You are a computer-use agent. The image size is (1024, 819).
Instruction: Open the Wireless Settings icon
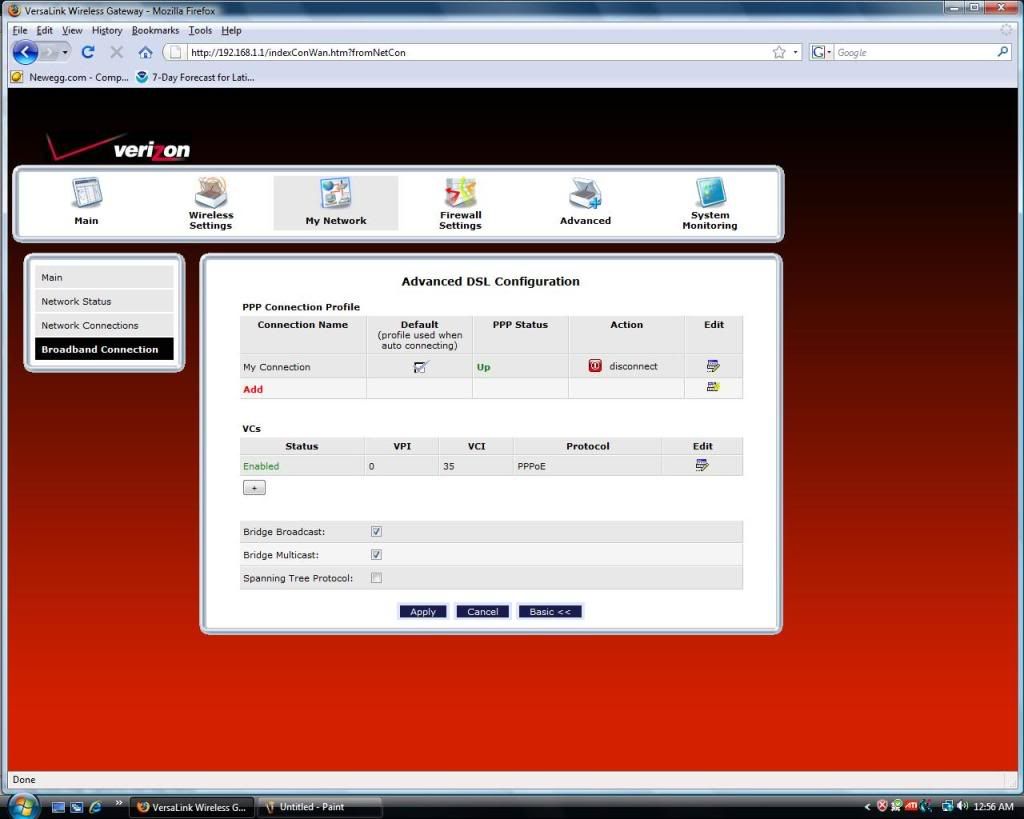tap(211, 193)
